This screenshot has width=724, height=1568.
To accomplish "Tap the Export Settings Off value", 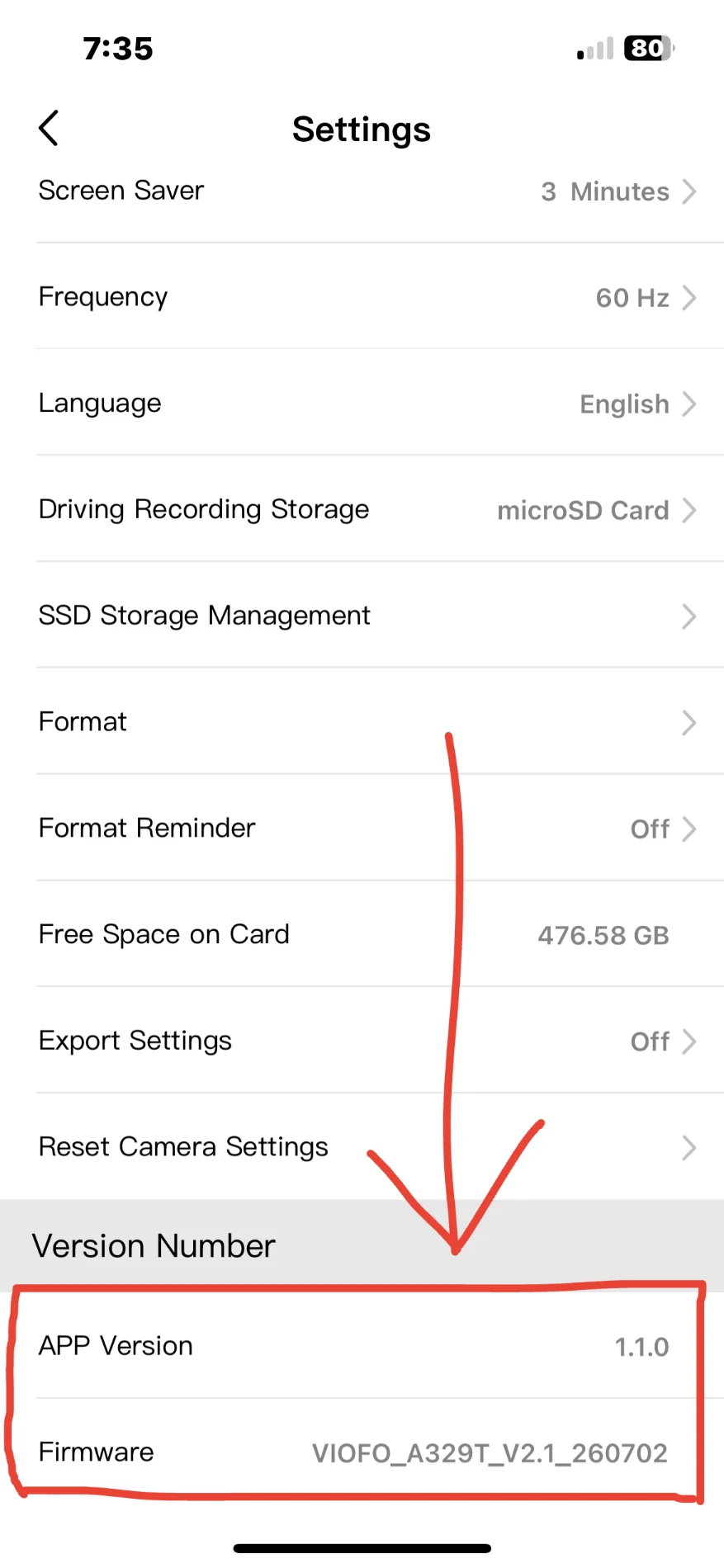I will click(650, 1041).
